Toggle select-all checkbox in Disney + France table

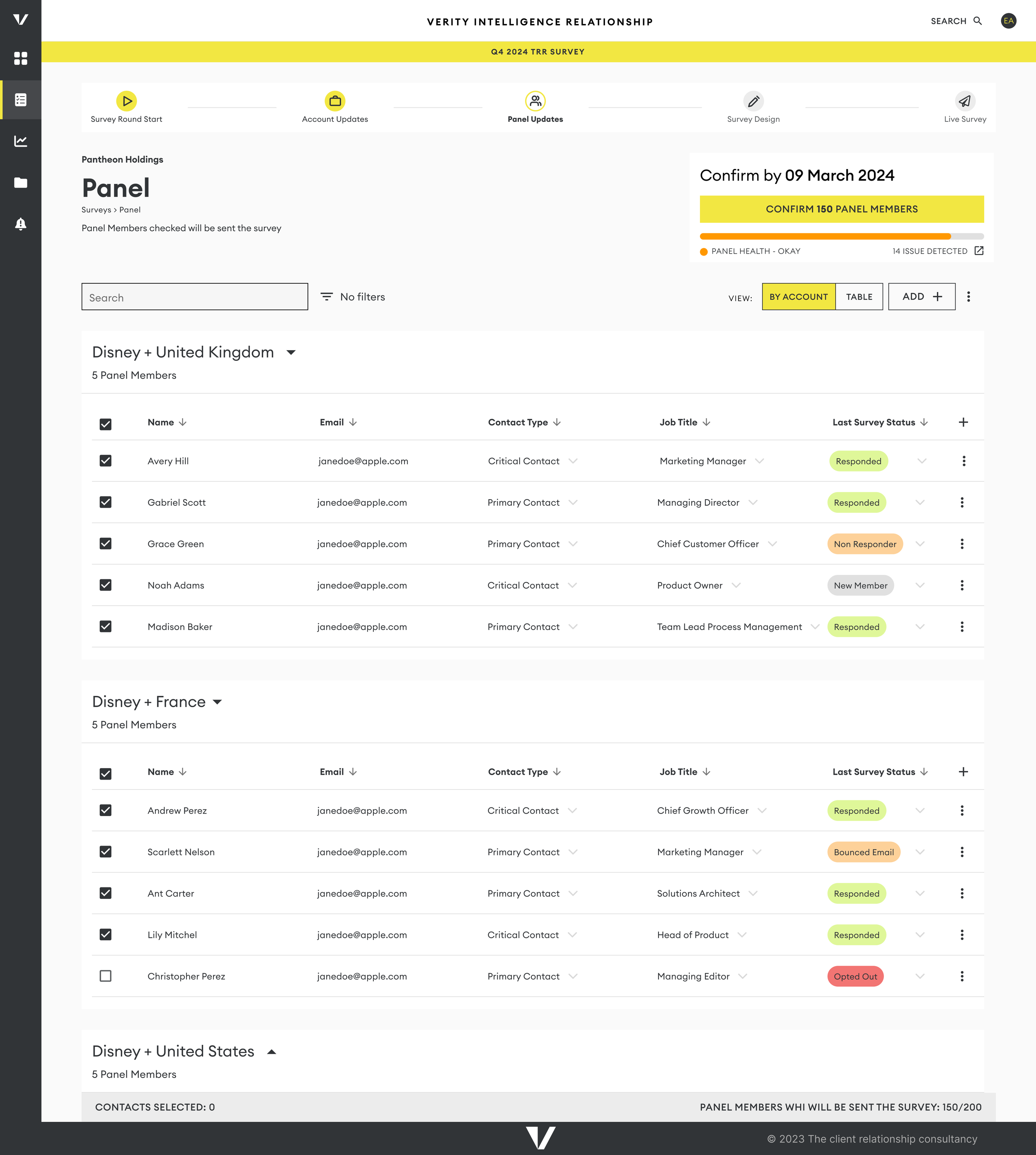click(x=105, y=774)
